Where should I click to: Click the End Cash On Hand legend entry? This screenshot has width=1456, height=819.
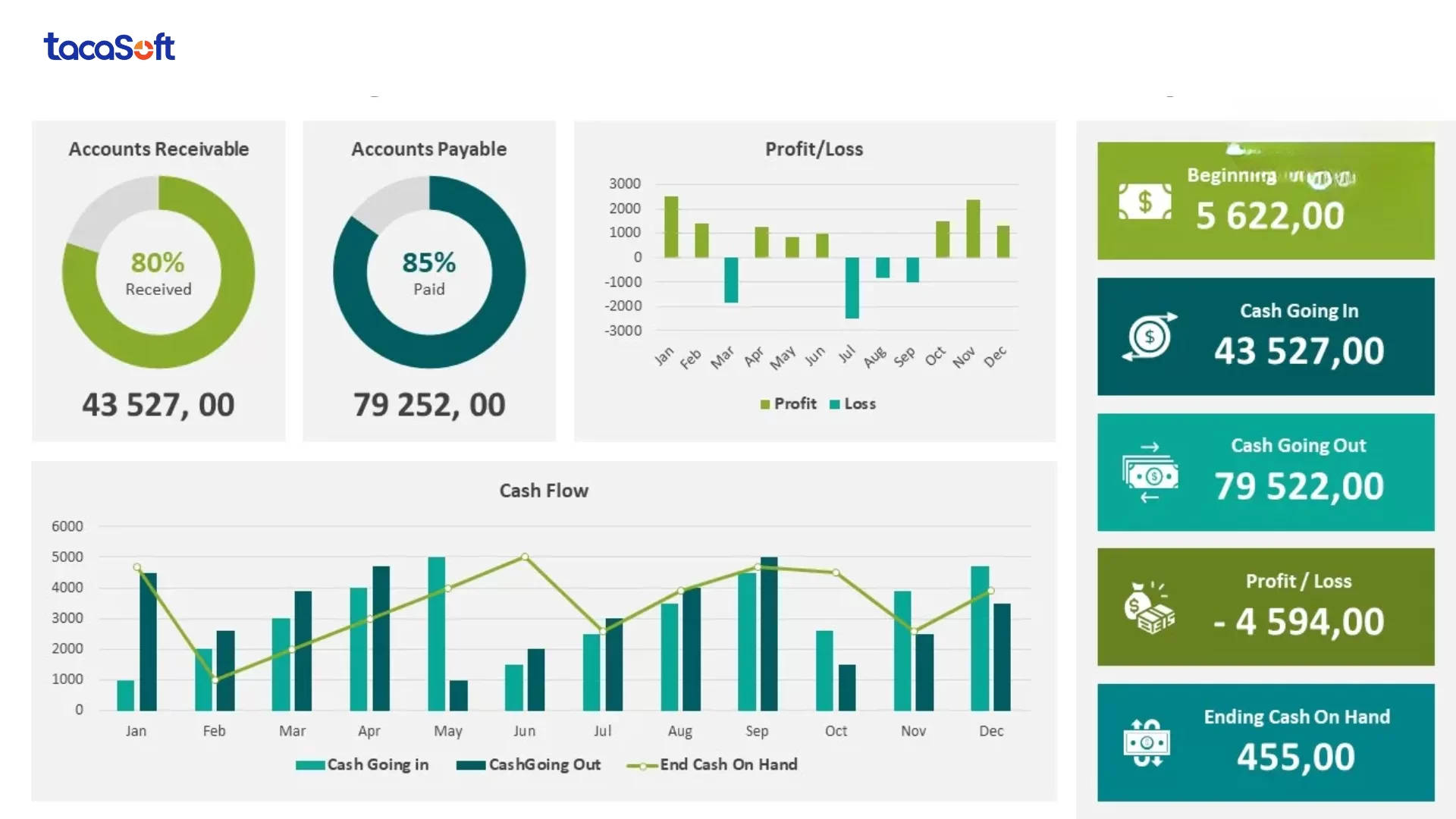pos(712,764)
